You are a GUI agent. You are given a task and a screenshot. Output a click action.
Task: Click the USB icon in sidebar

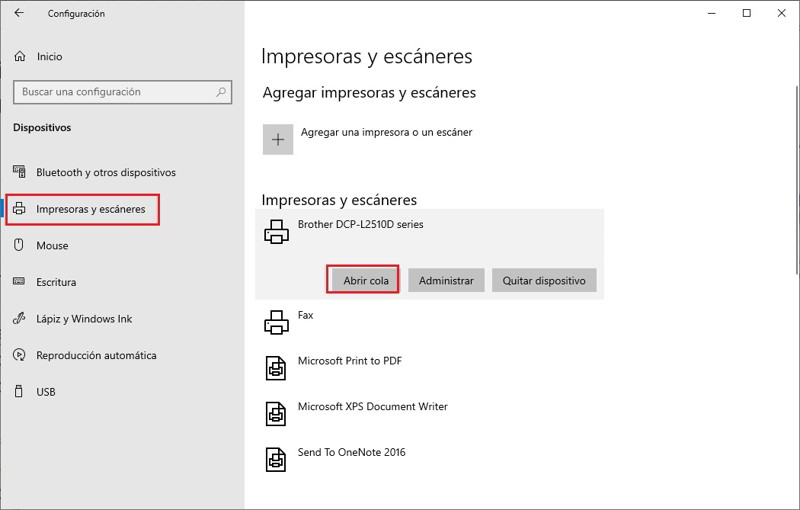pyautogui.click(x=20, y=392)
